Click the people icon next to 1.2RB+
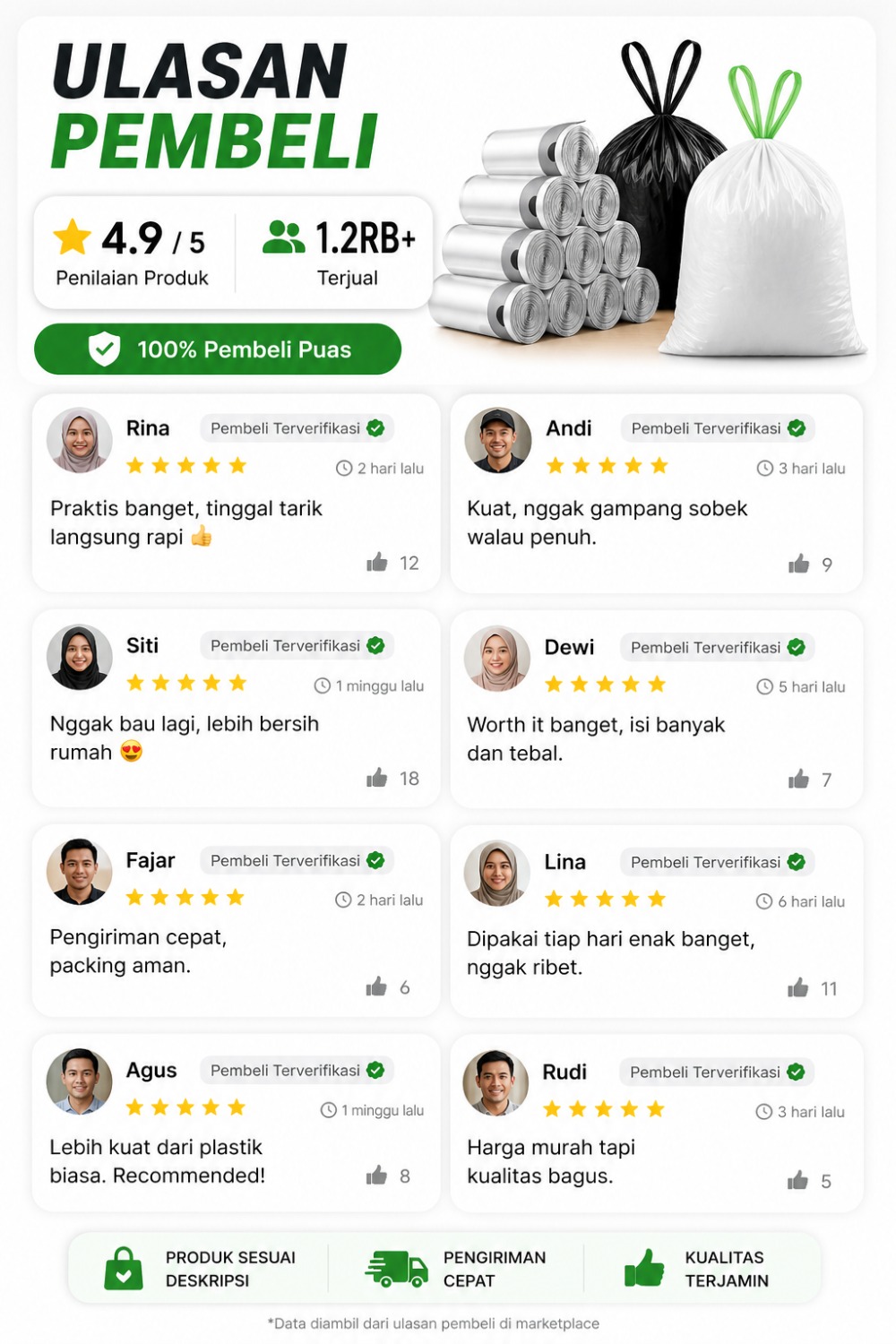Screen dimensions: 896x1344 (x=284, y=237)
